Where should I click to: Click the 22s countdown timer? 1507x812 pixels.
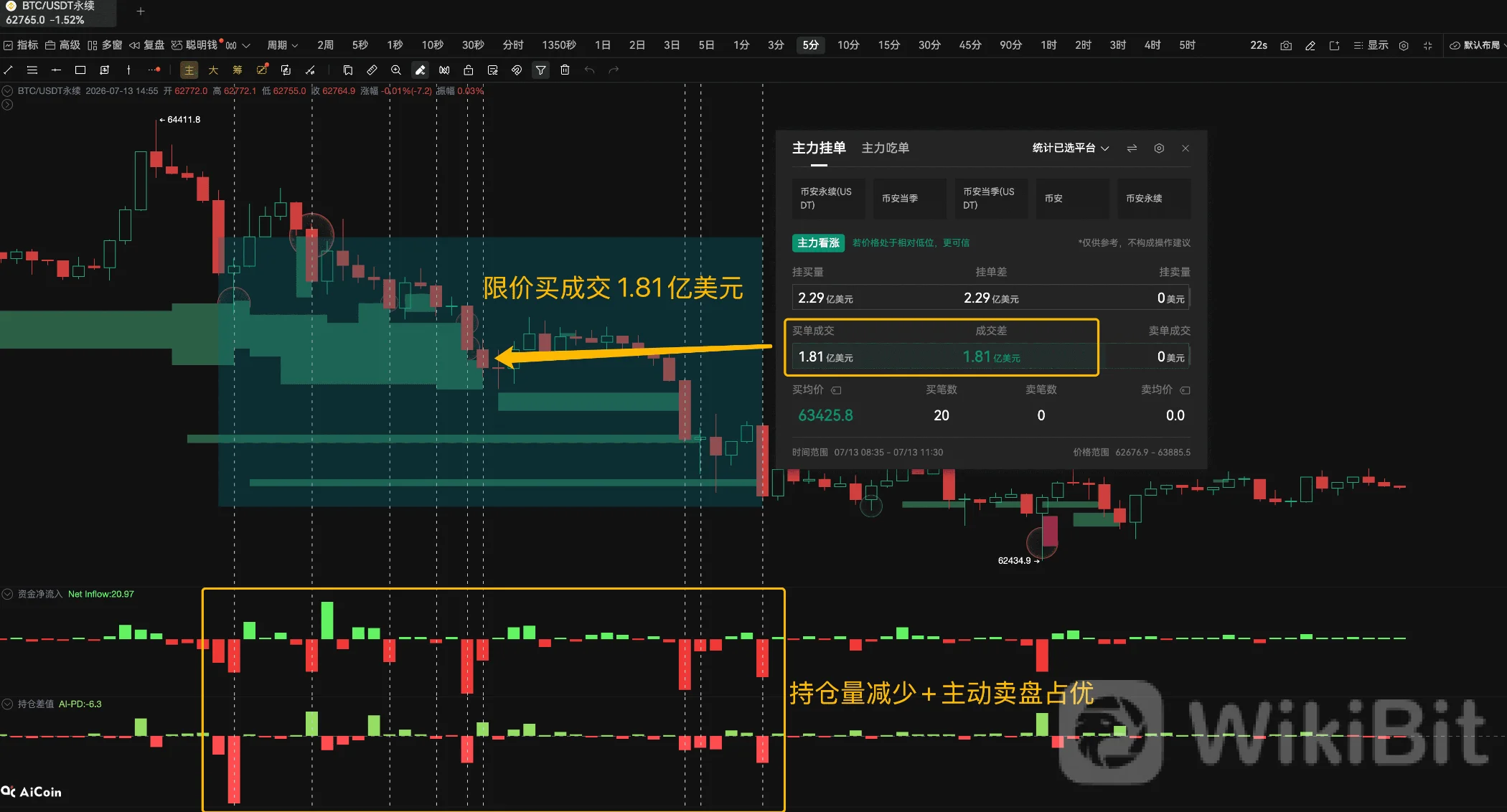point(1259,45)
